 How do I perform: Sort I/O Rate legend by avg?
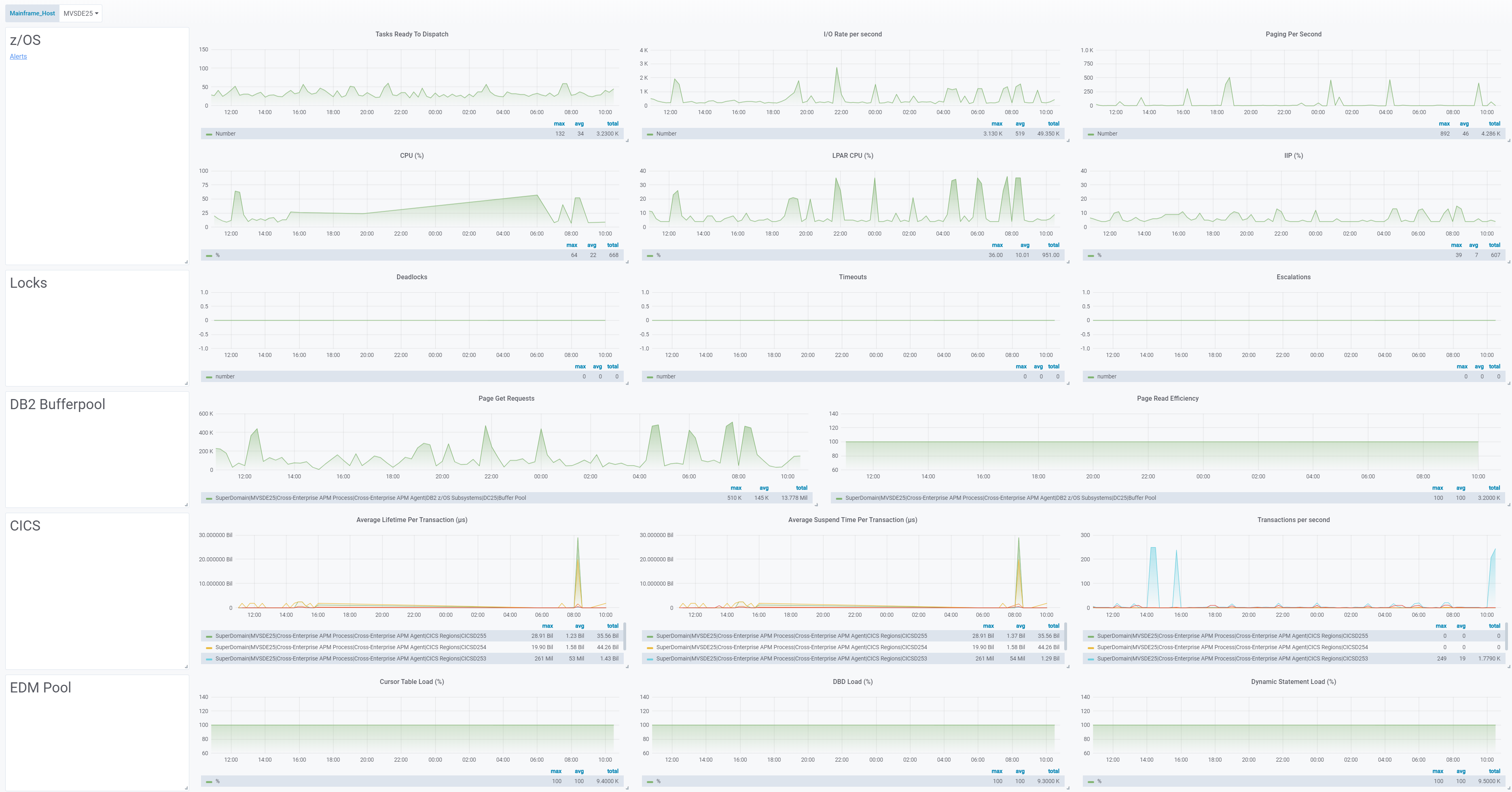click(x=1020, y=124)
